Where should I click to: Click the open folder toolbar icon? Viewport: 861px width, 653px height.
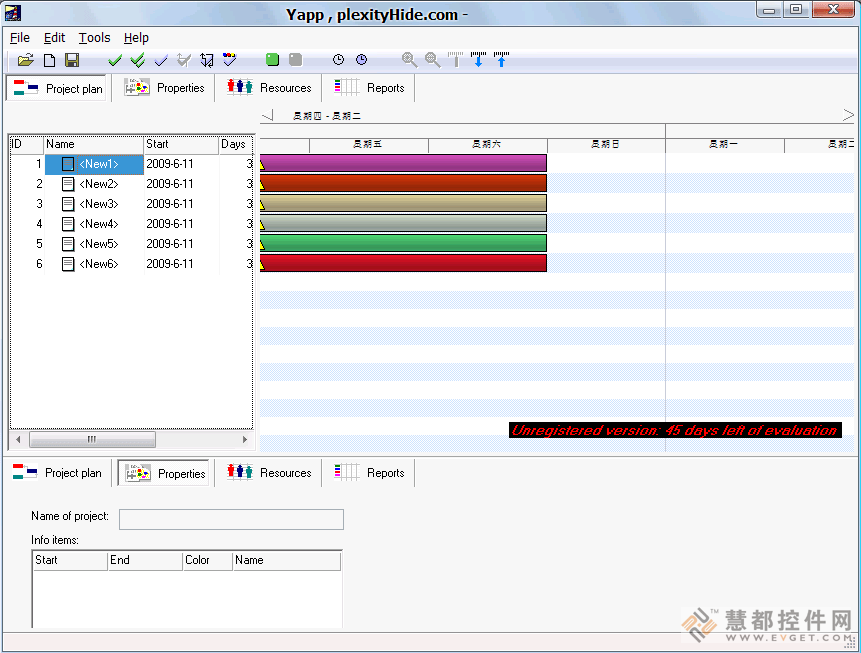(25, 60)
